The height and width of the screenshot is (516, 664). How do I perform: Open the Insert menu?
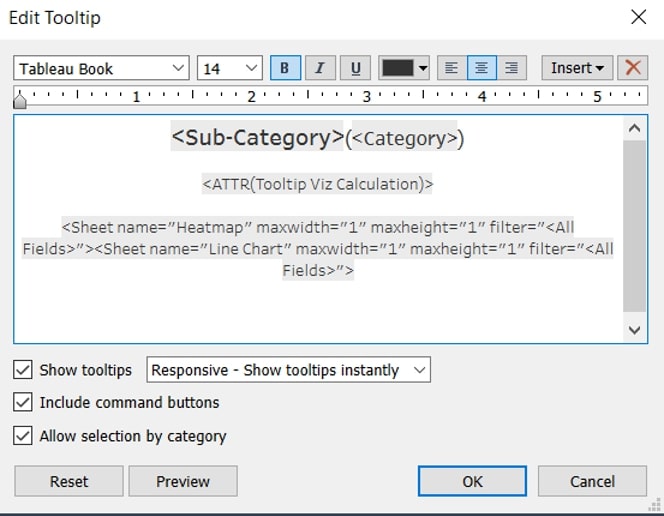coord(577,68)
